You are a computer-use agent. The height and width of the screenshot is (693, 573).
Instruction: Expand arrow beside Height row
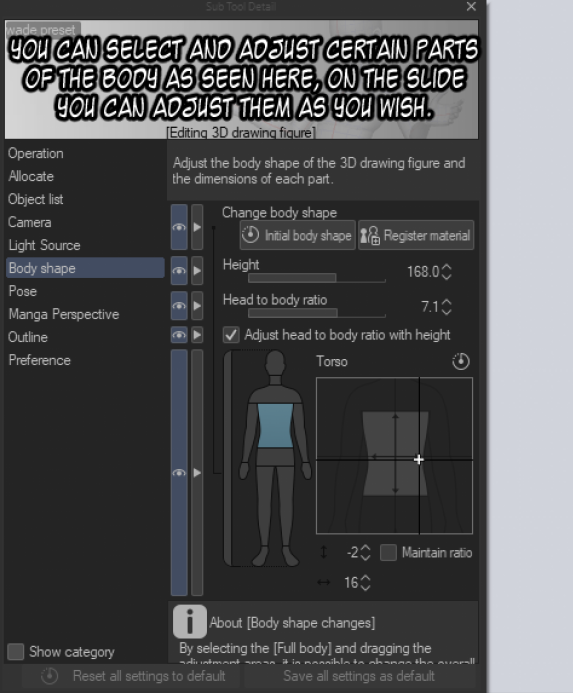click(197, 270)
